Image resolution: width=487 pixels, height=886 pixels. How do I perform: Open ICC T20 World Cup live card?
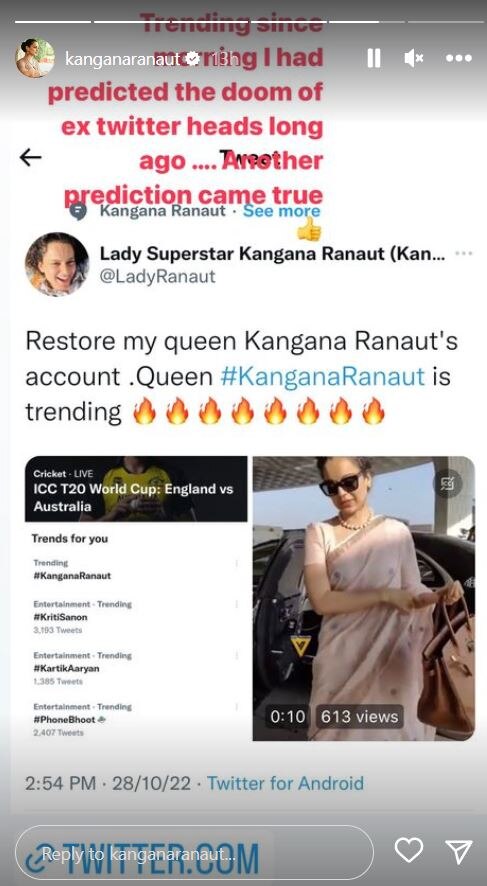pyautogui.click(x=136, y=489)
